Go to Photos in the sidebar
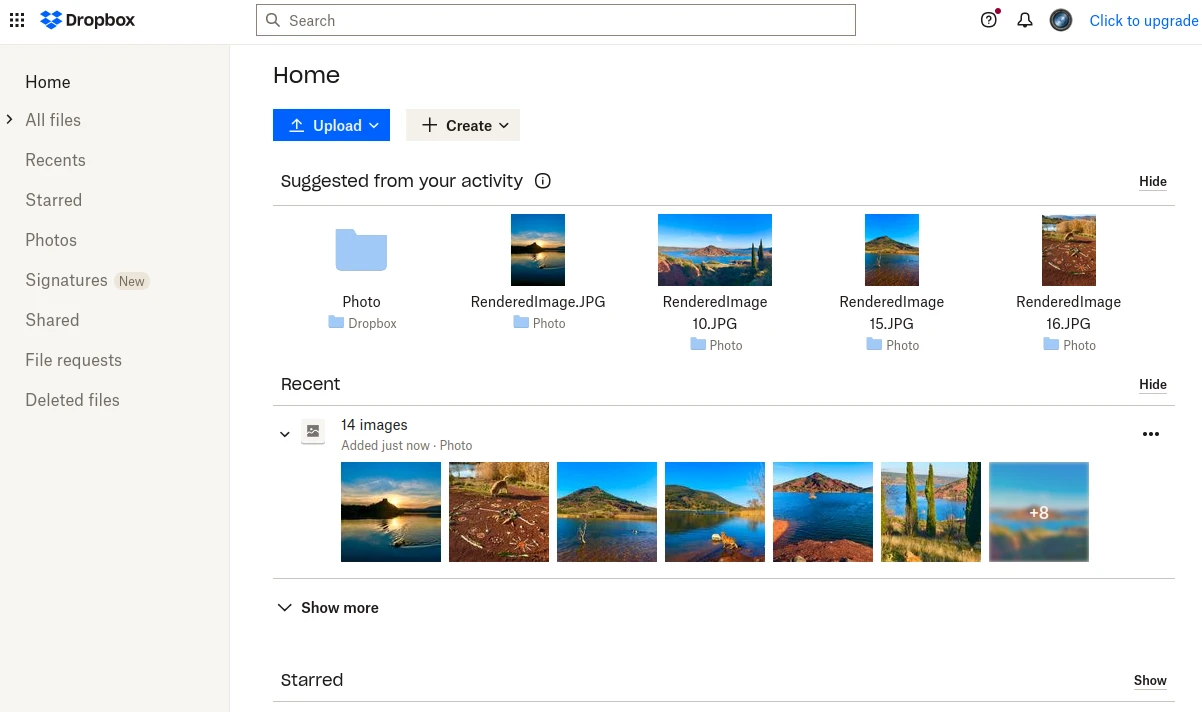Image resolution: width=1202 pixels, height=712 pixels. coord(51,240)
